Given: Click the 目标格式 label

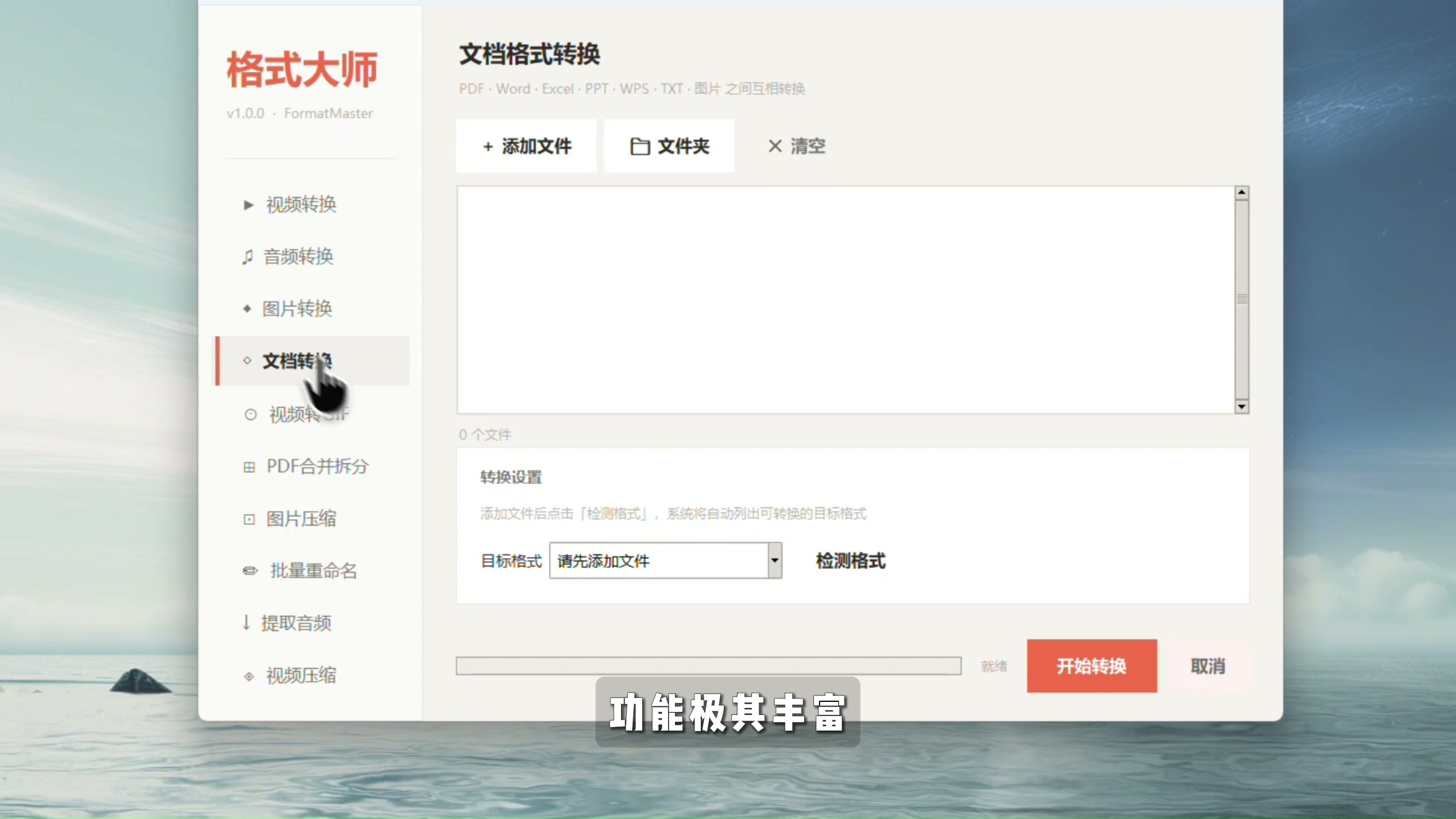Looking at the screenshot, I should pos(511,561).
